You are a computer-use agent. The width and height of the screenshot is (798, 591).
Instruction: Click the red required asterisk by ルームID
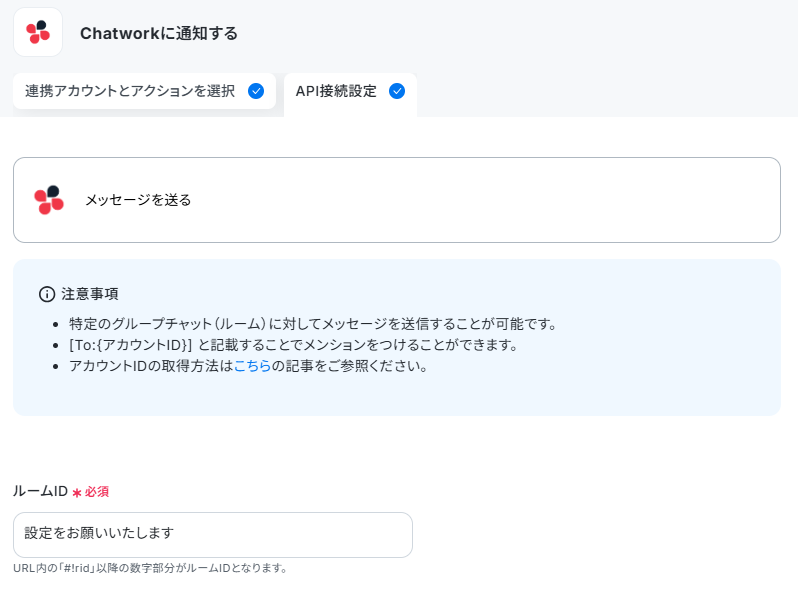click(x=77, y=492)
